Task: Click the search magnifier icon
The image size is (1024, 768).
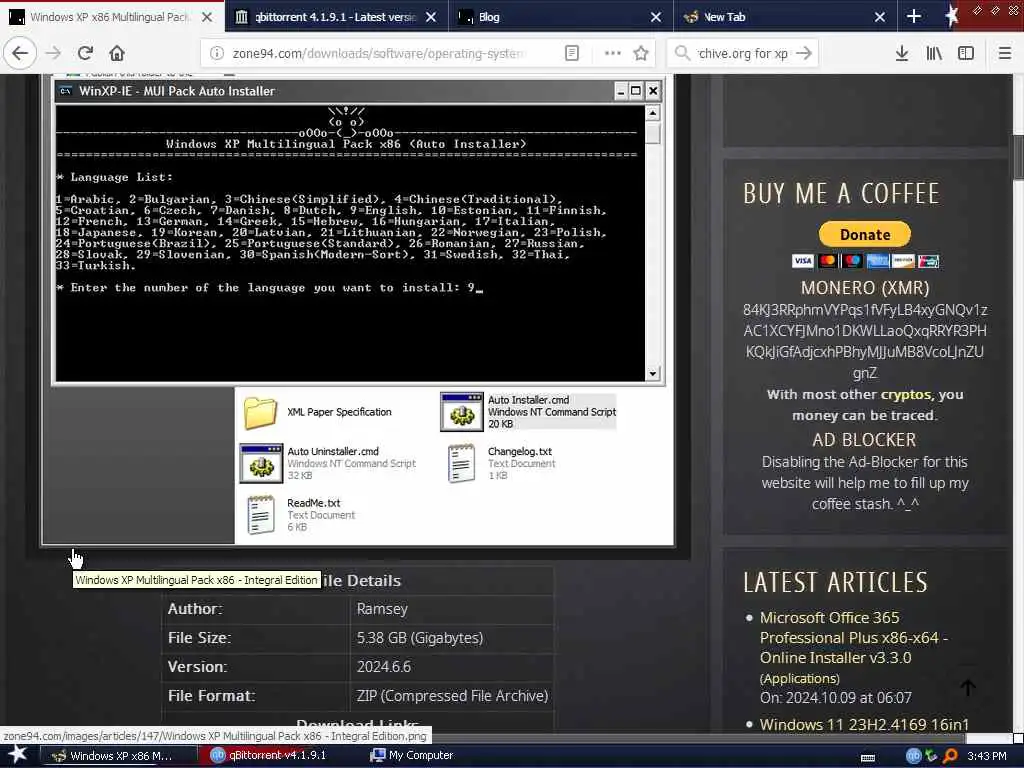Action: pyautogui.click(x=682, y=53)
